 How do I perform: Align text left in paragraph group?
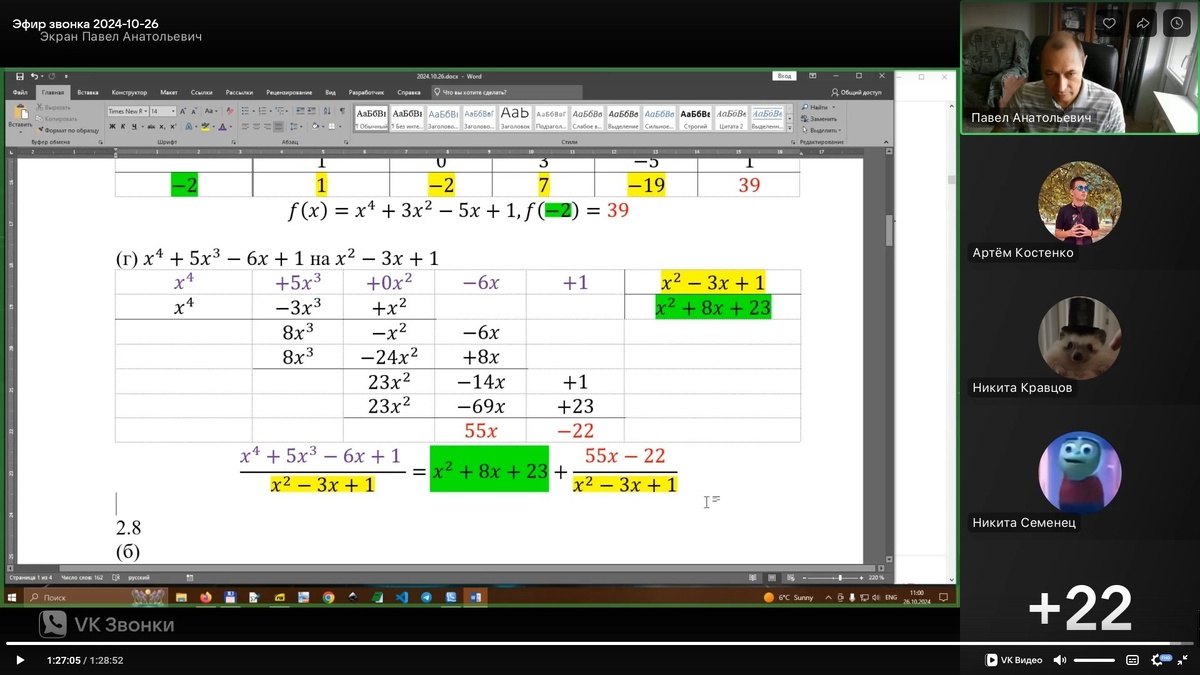tap(245, 127)
